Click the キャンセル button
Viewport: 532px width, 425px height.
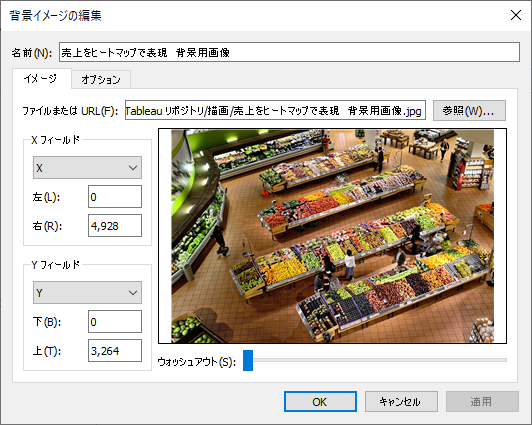401,402
